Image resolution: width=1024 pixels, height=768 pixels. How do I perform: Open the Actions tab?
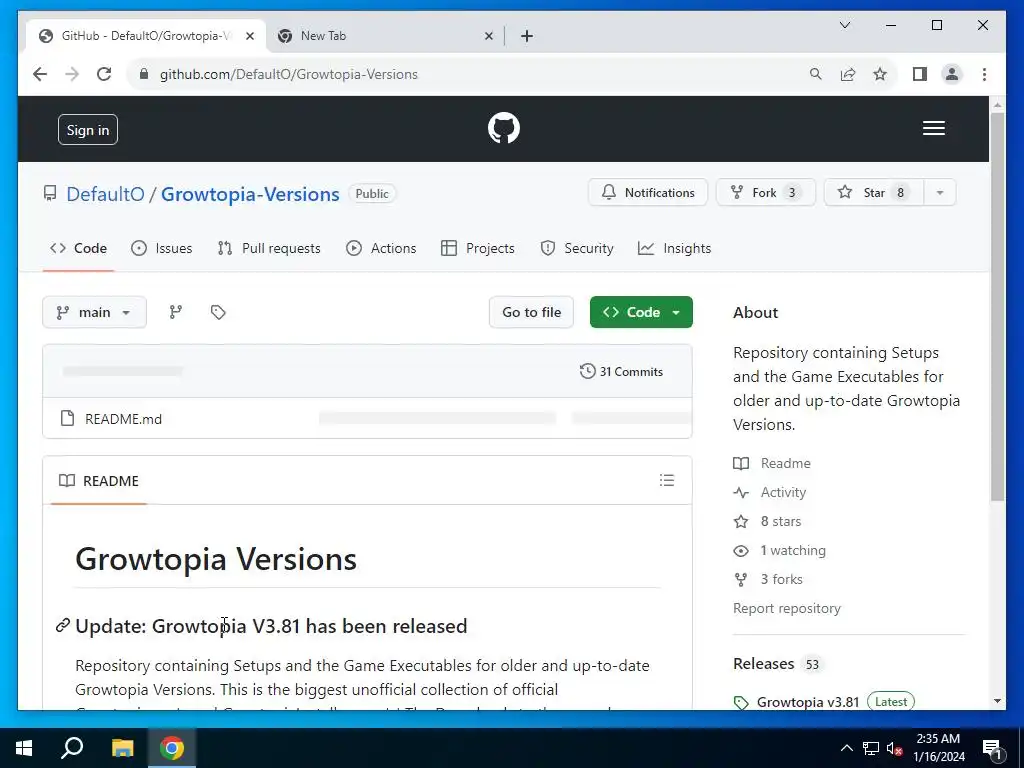point(381,248)
